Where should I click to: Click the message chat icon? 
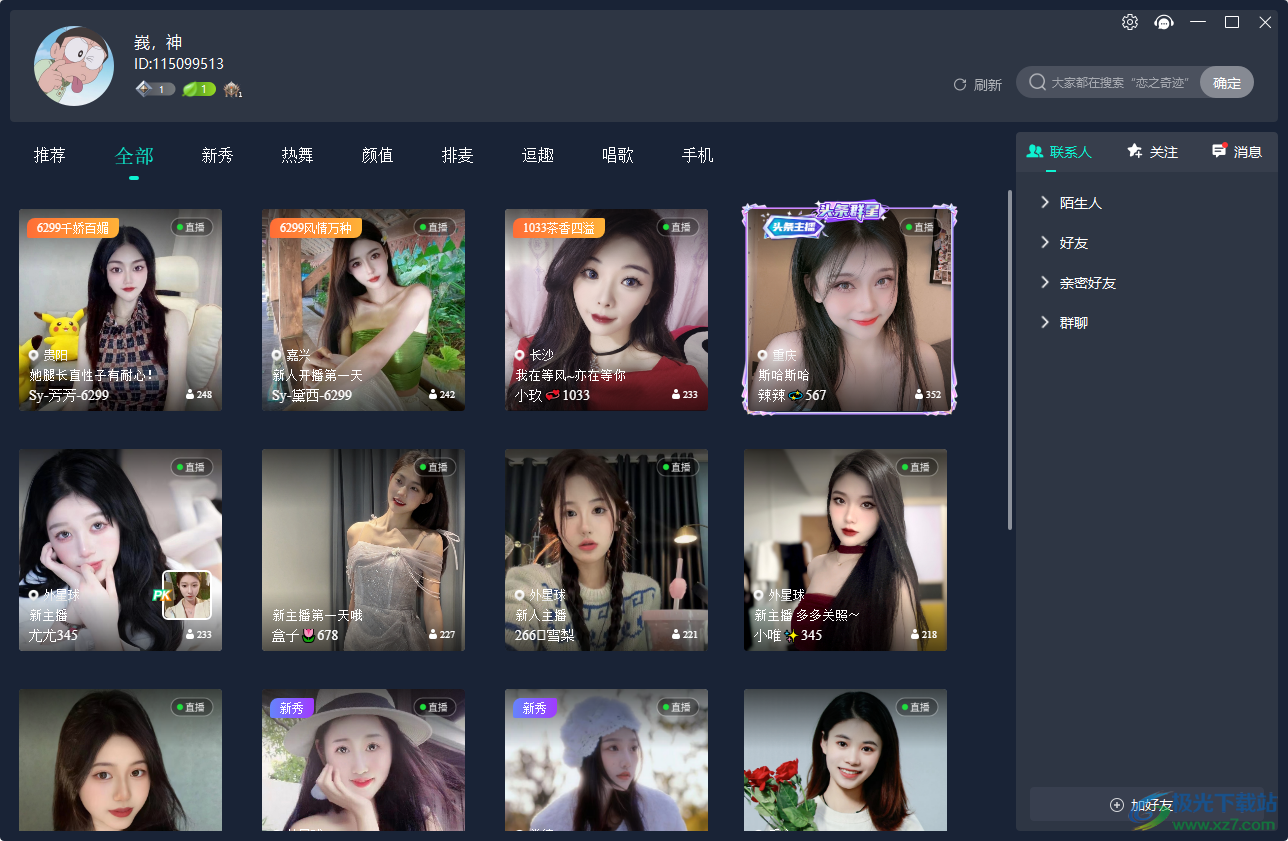point(1219,151)
